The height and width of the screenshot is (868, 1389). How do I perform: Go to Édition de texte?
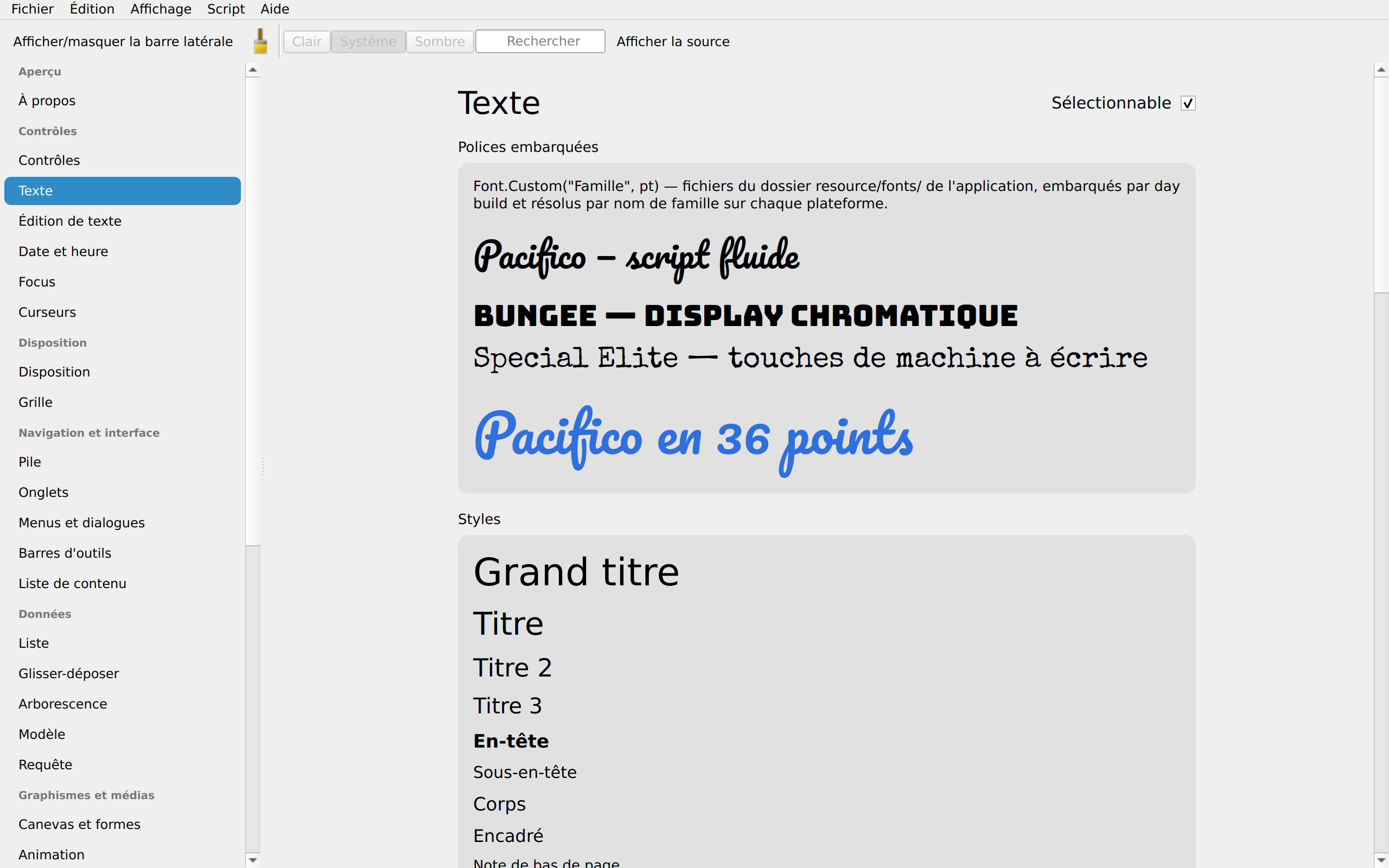122,221
